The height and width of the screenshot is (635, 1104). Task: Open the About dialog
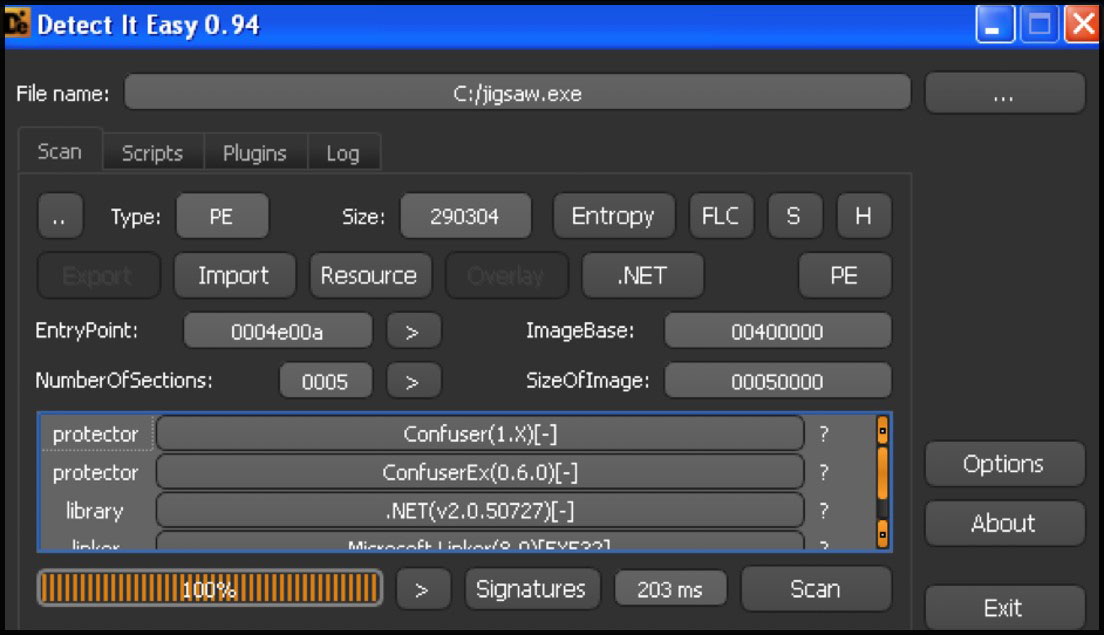click(1004, 523)
